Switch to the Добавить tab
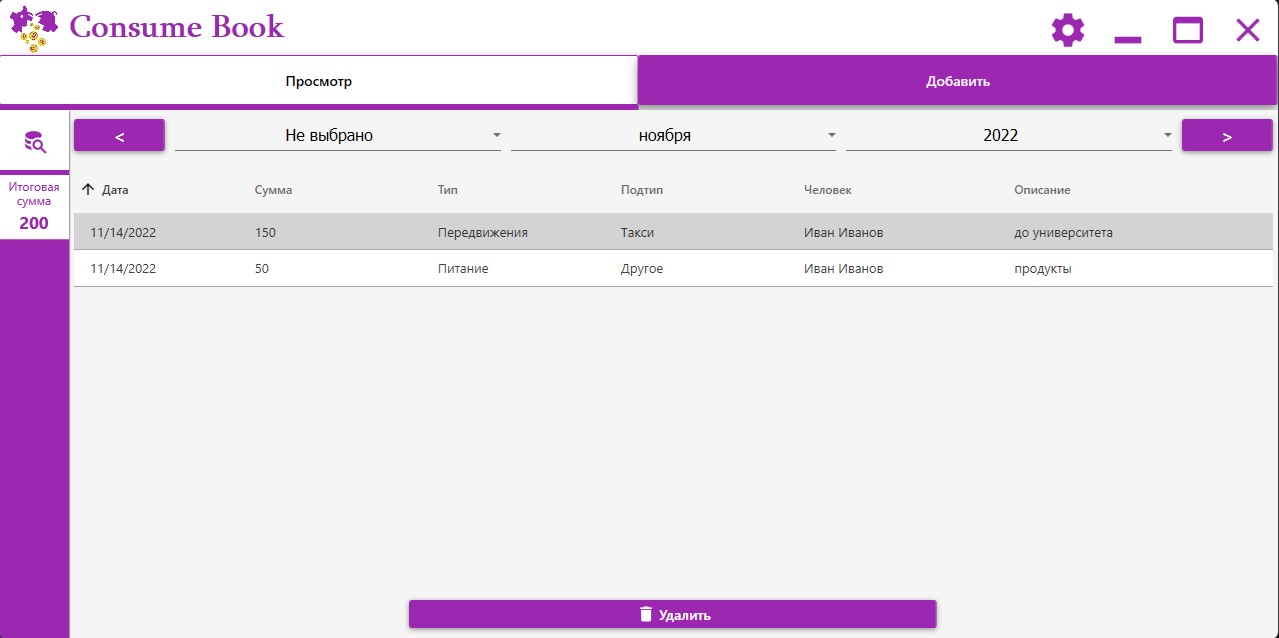The image size is (1279, 638). pyautogui.click(x=957, y=81)
